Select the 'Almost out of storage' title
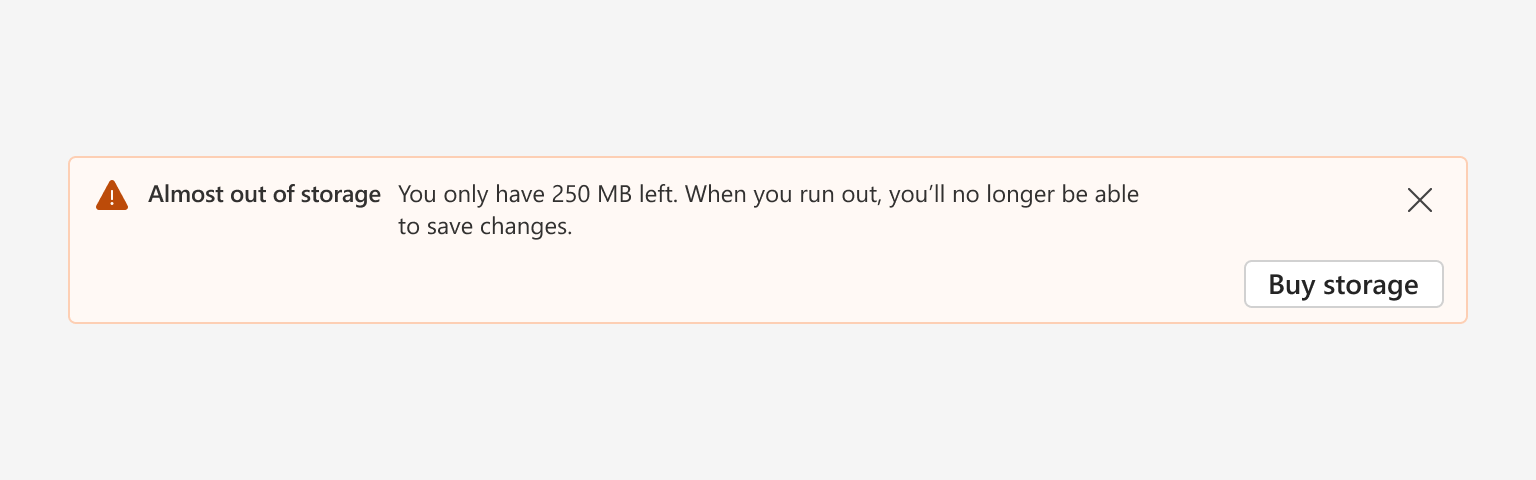1536x480 pixels. [x=264, y=194]
